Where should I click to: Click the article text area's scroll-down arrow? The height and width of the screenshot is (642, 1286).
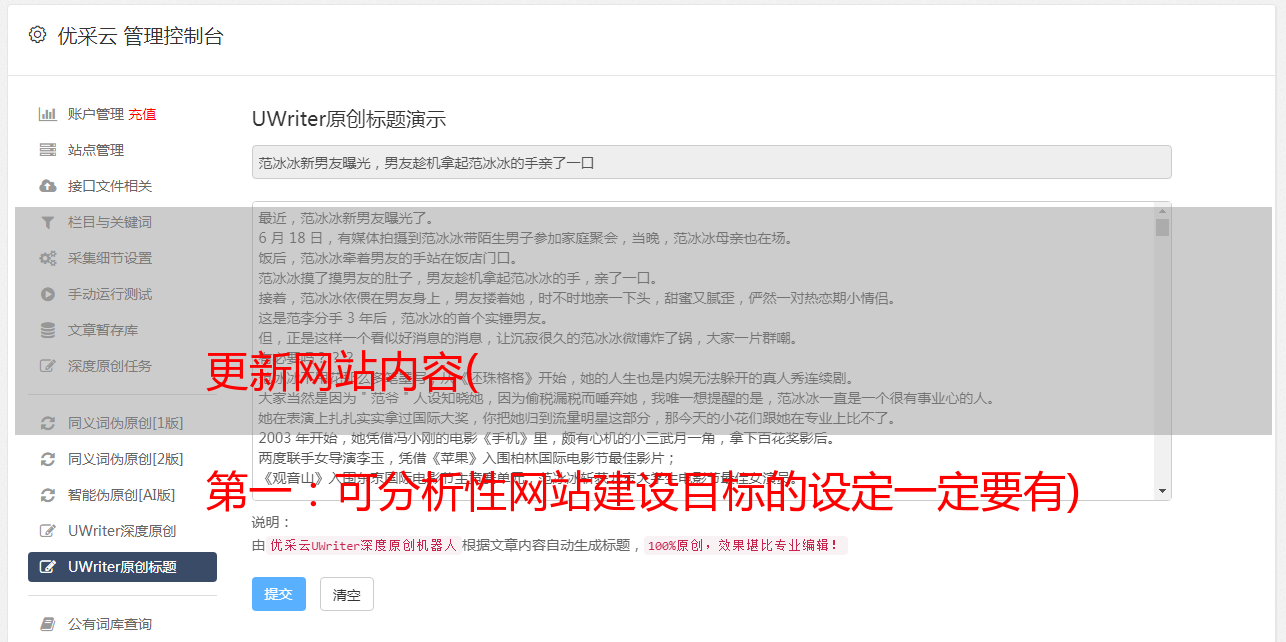pyautogui.click(x=1162, y=491)
